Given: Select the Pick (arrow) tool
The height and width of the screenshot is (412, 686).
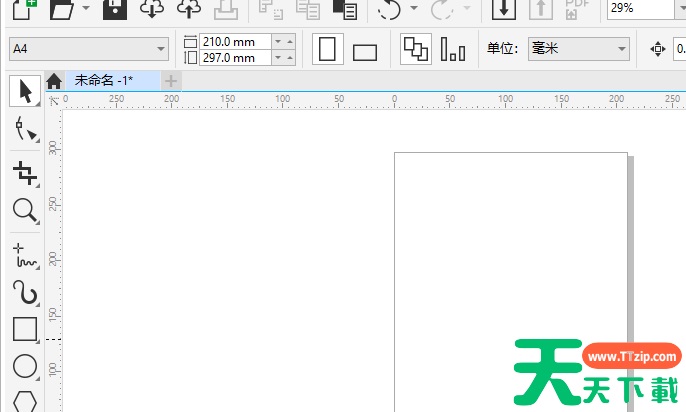Looking at the screenshot, I should pos(24,91).
